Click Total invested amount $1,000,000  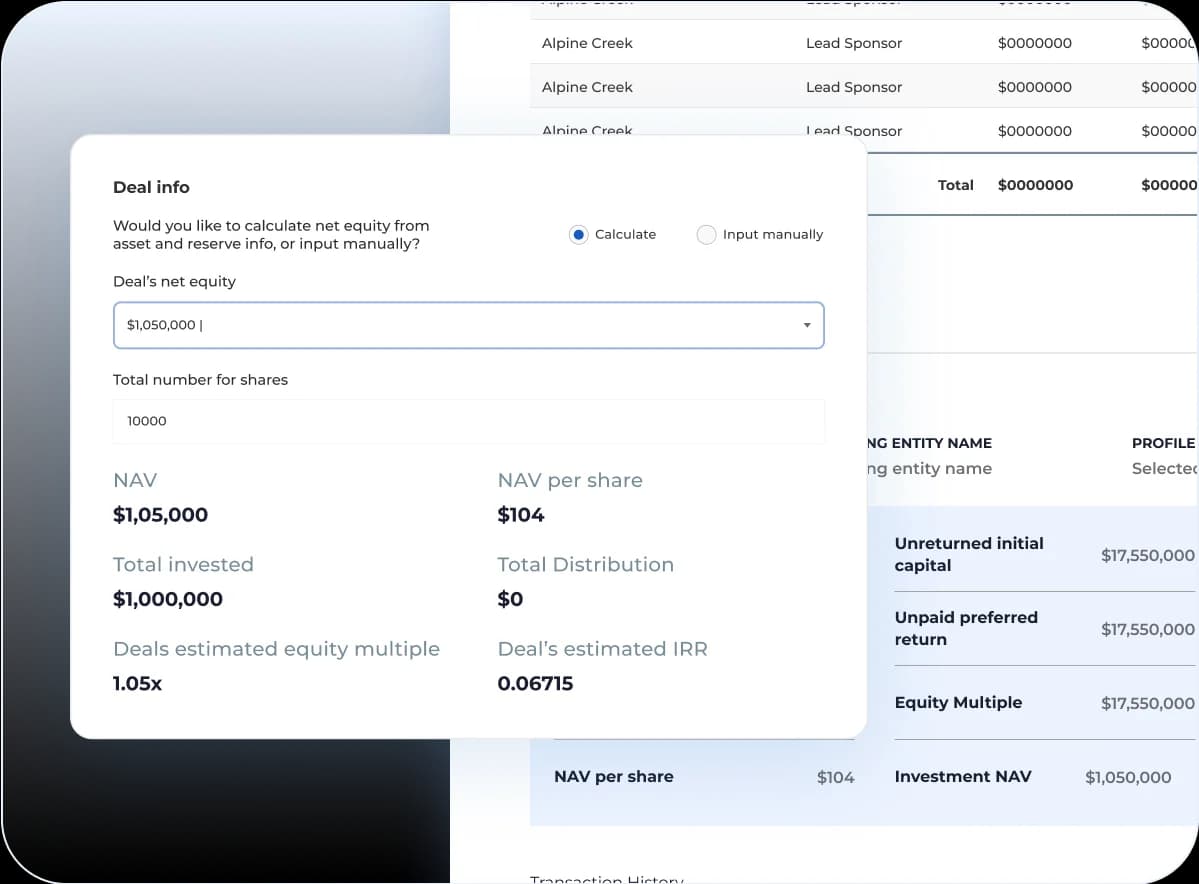click(x=168, y=599)
